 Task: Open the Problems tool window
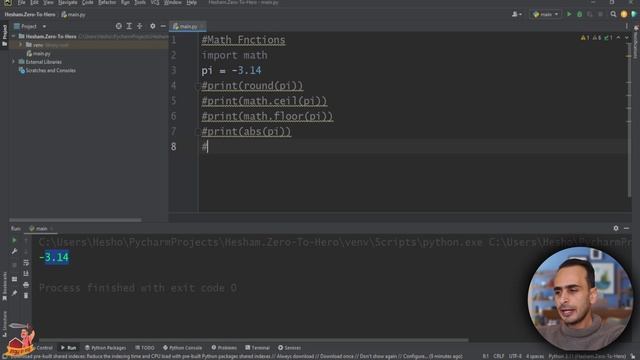tap(224, 348)
